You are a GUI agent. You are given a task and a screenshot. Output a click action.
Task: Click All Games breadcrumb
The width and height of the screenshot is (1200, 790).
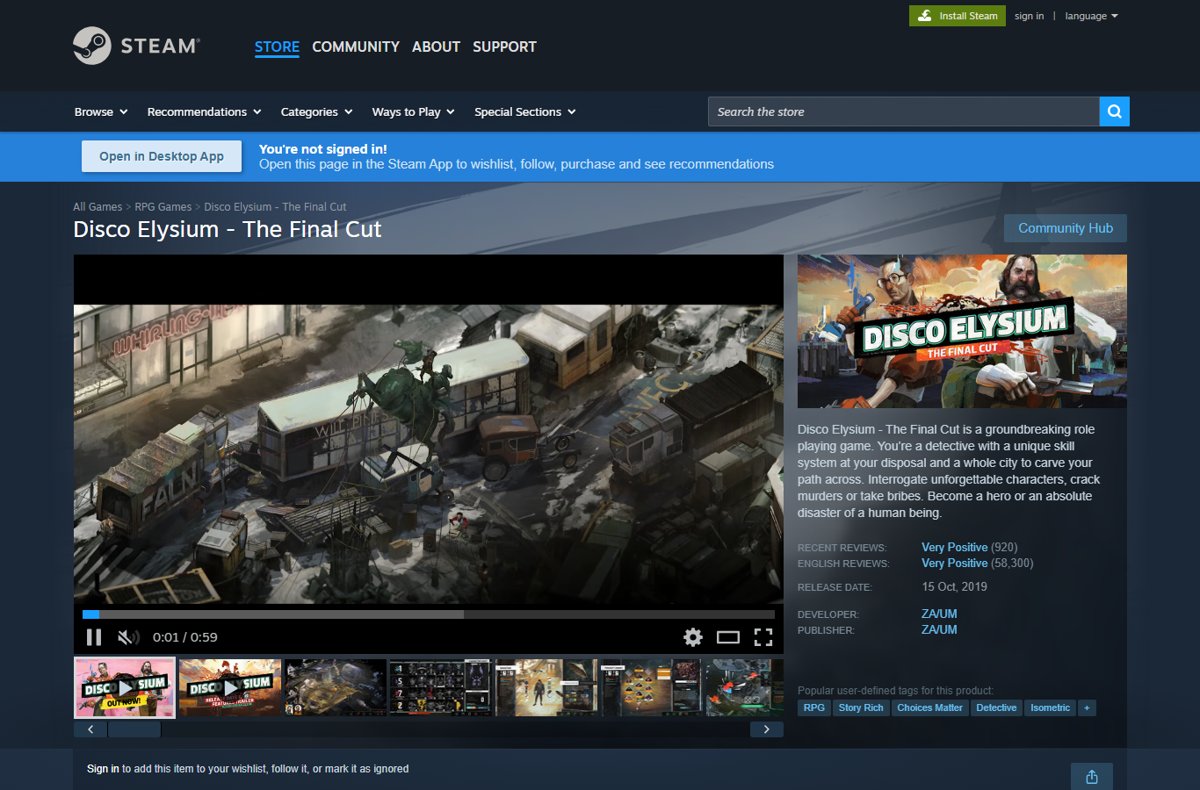pyautogui.click(x=97, y=207)
